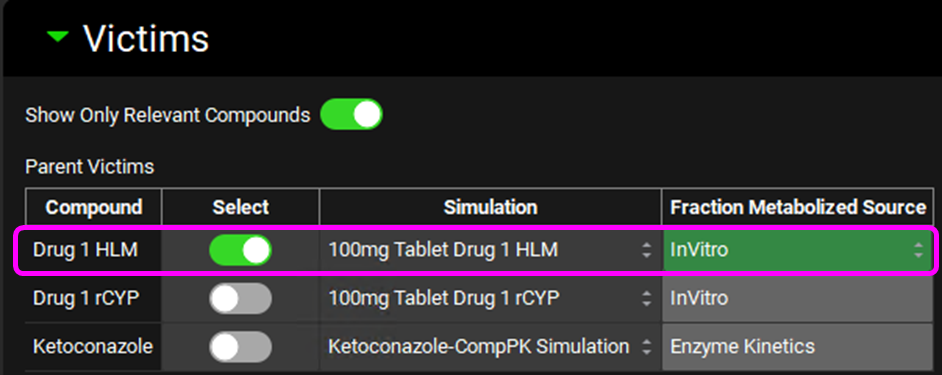942x375 pixels.
Task: Enable the Ketoconazole select toggle
Action: [x=240, y=346]
